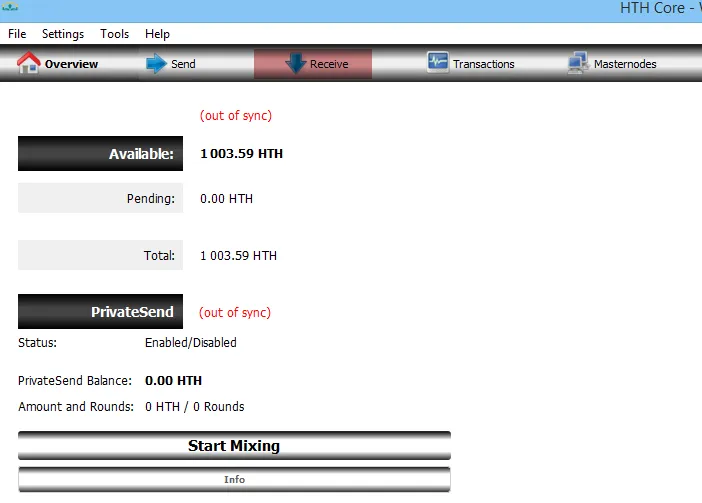The height and width of the screenshot is (503, 702).
Task: Click the blue down-arrow Receive icon
Action: click(x=295, y=64)
